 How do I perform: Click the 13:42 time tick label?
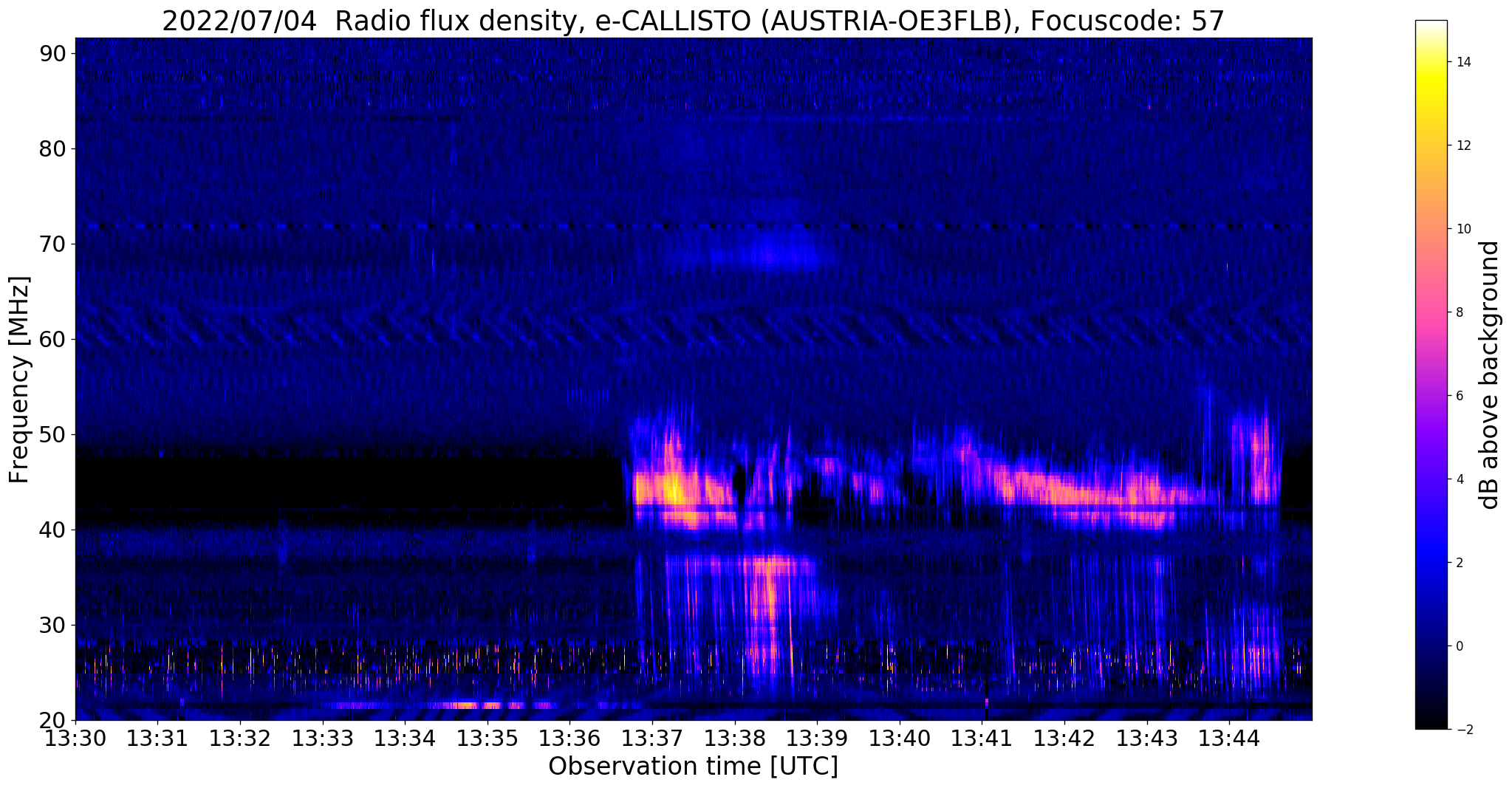coord(1064,739)
